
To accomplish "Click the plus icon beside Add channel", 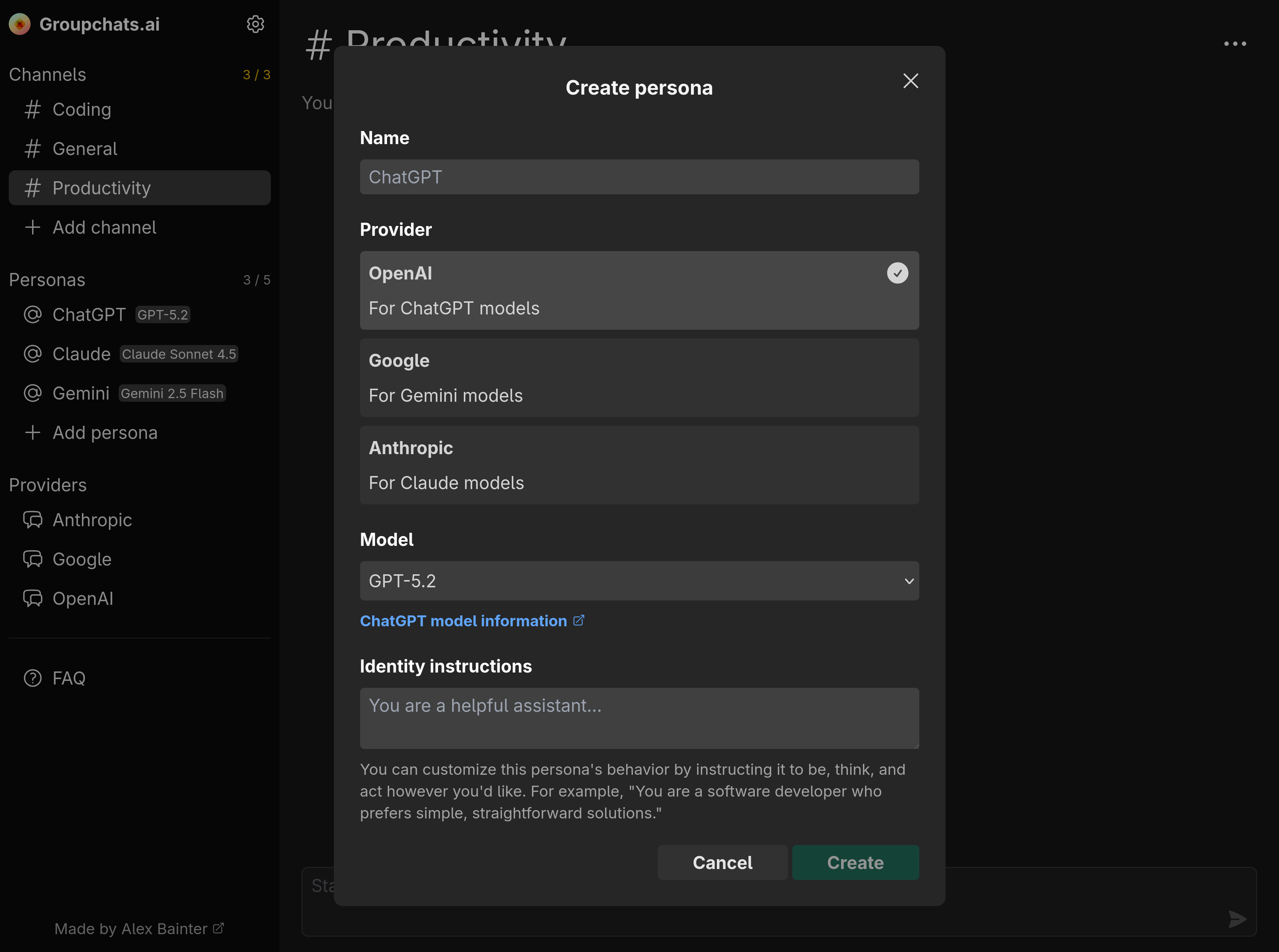I will (33, 227).
